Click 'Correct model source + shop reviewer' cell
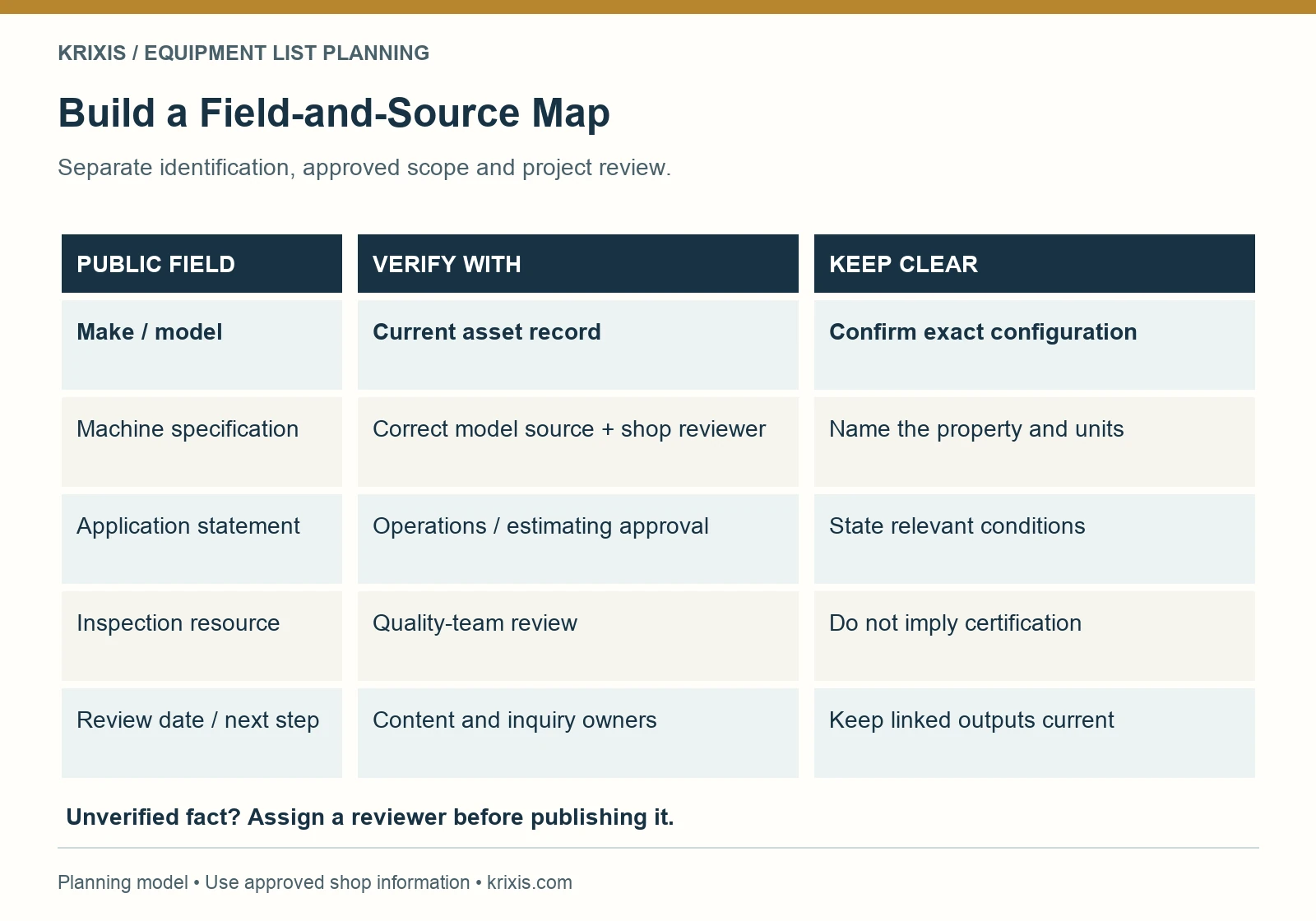1316x921 pixels. click(x=578, y=442)
